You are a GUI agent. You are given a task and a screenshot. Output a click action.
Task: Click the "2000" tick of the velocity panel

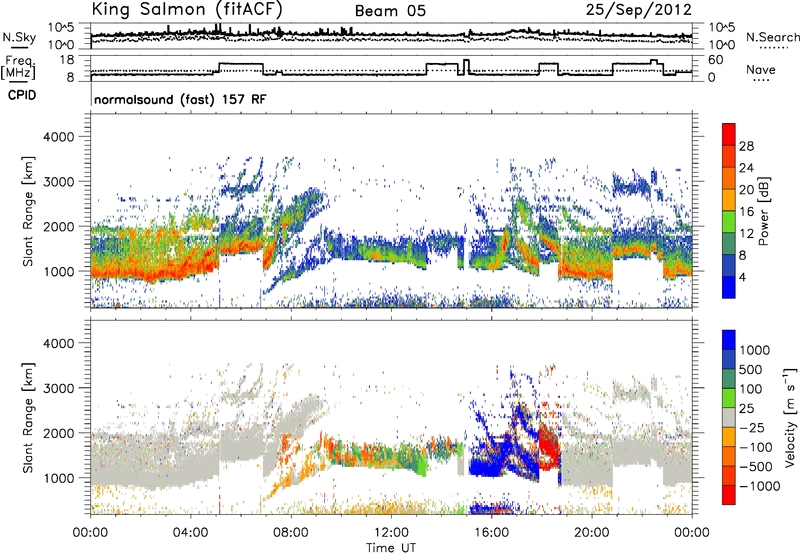58,433
